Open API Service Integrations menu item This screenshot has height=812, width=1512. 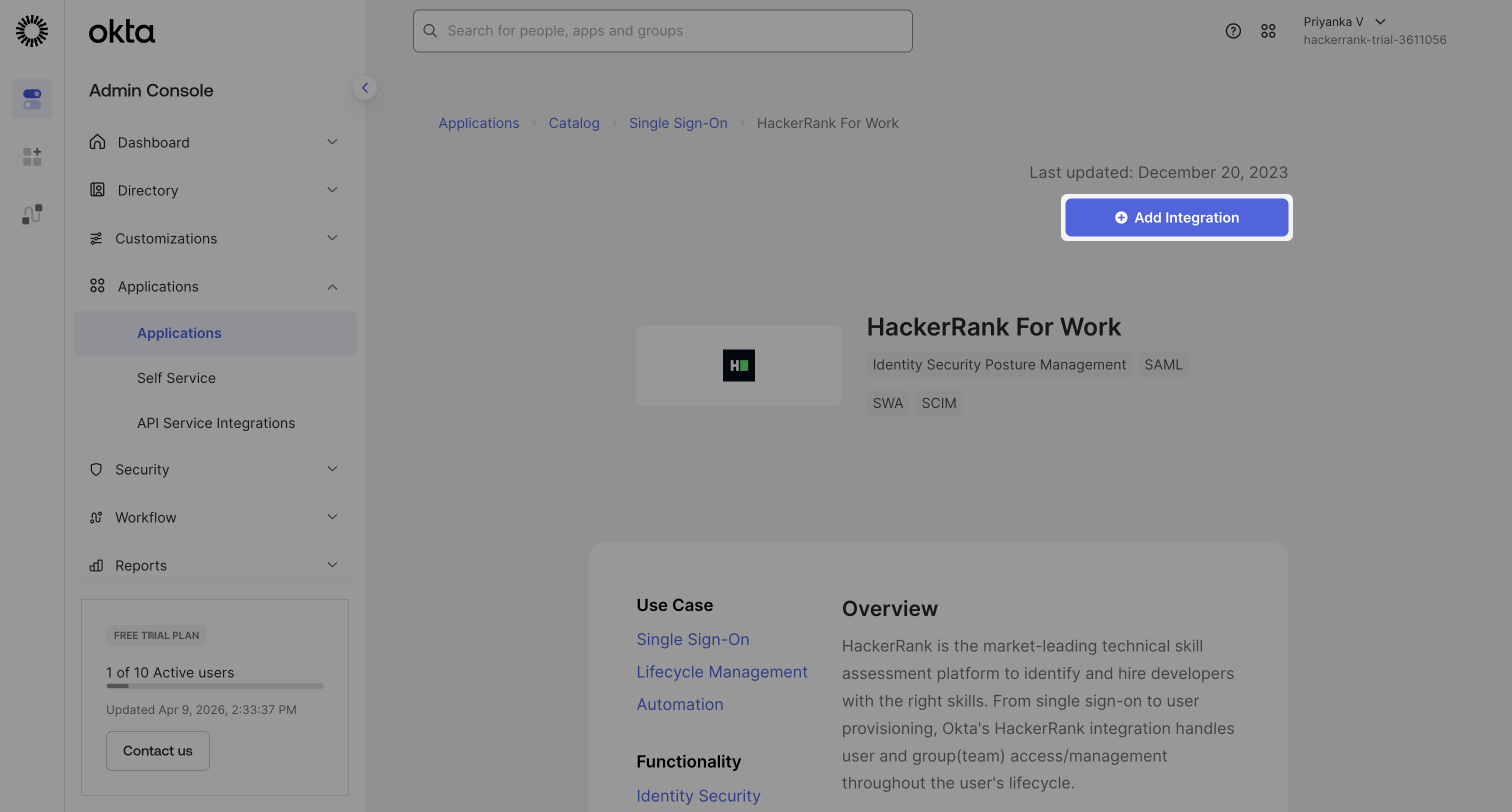coord(216,422)
